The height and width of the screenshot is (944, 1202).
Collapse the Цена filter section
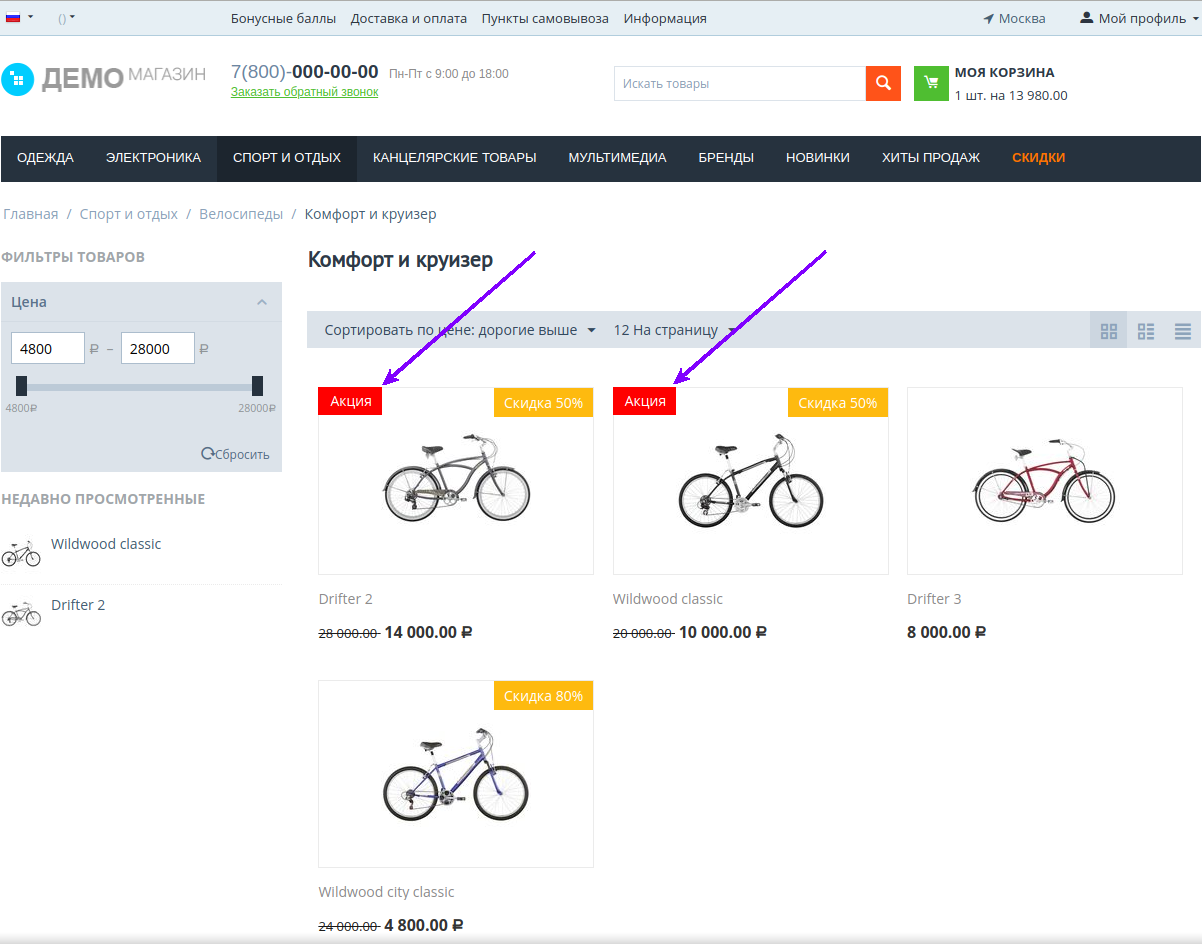262,302
